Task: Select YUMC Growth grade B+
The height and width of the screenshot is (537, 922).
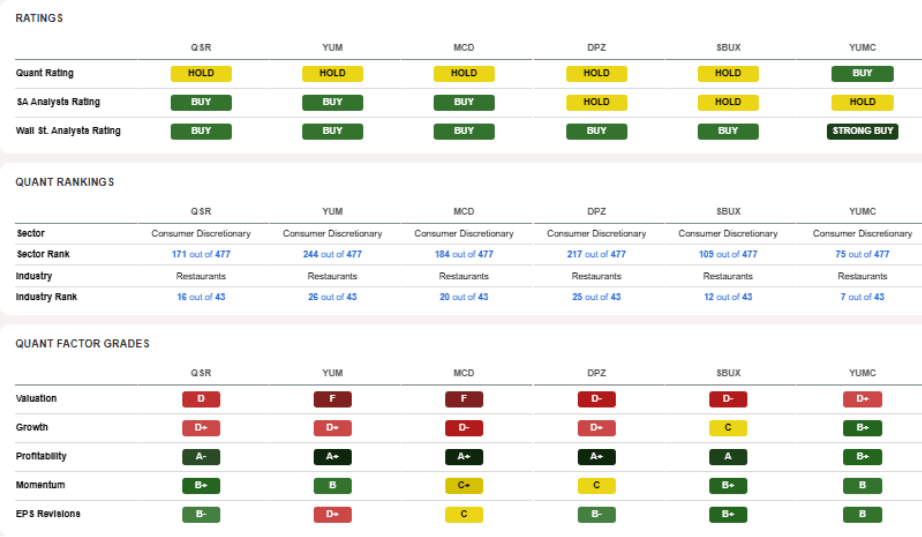Action: 862,428
